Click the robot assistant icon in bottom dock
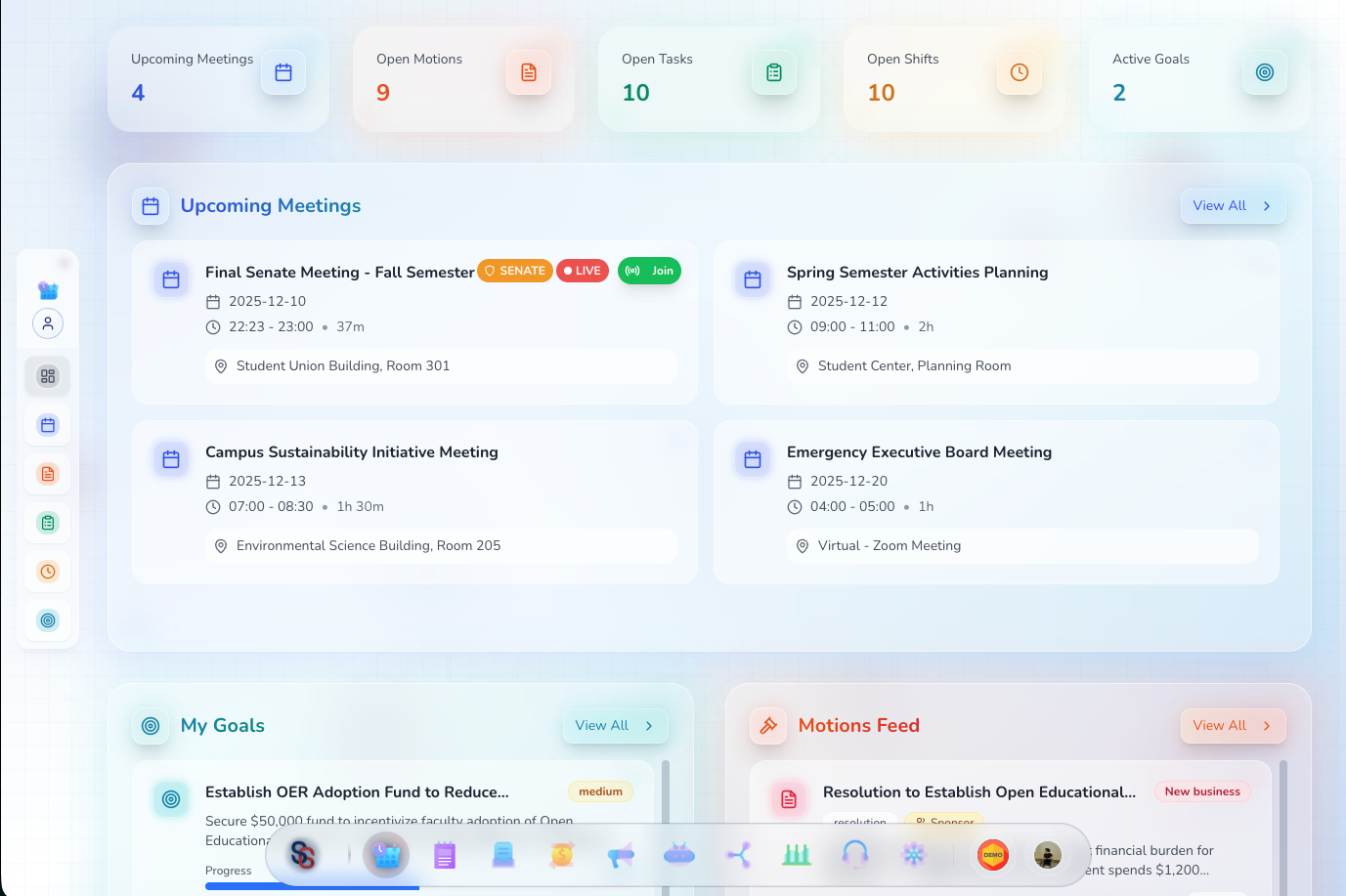The image size is (1346, 896). point(678,854)
